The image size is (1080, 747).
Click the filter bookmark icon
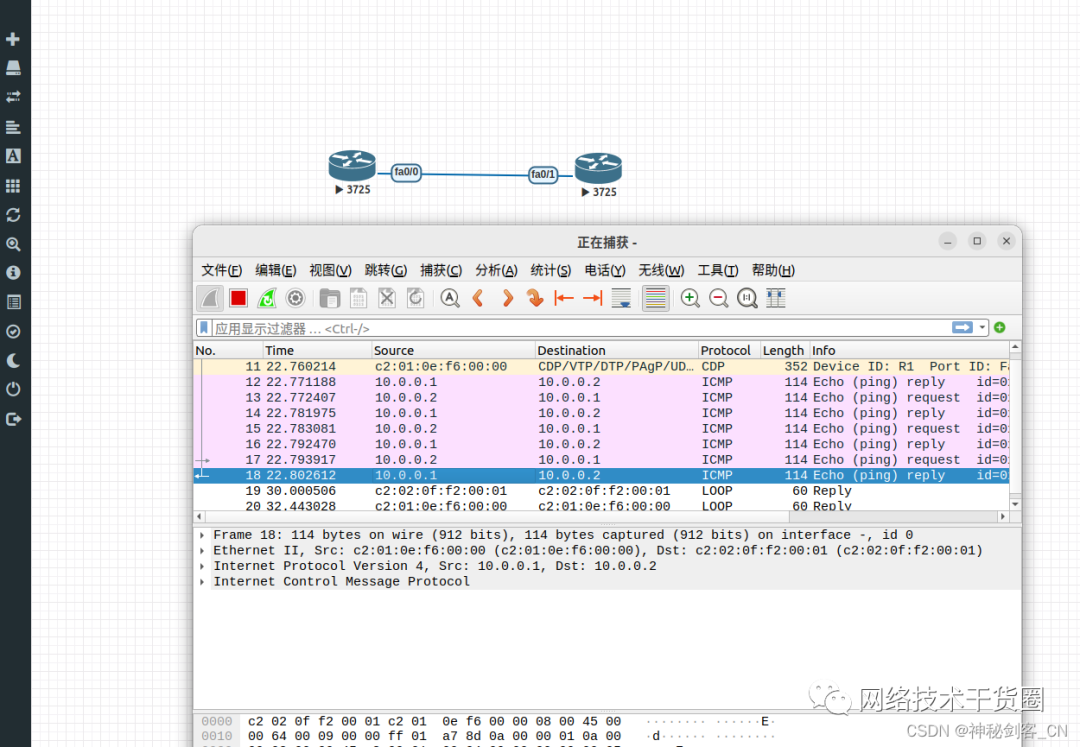pos(204,328)
